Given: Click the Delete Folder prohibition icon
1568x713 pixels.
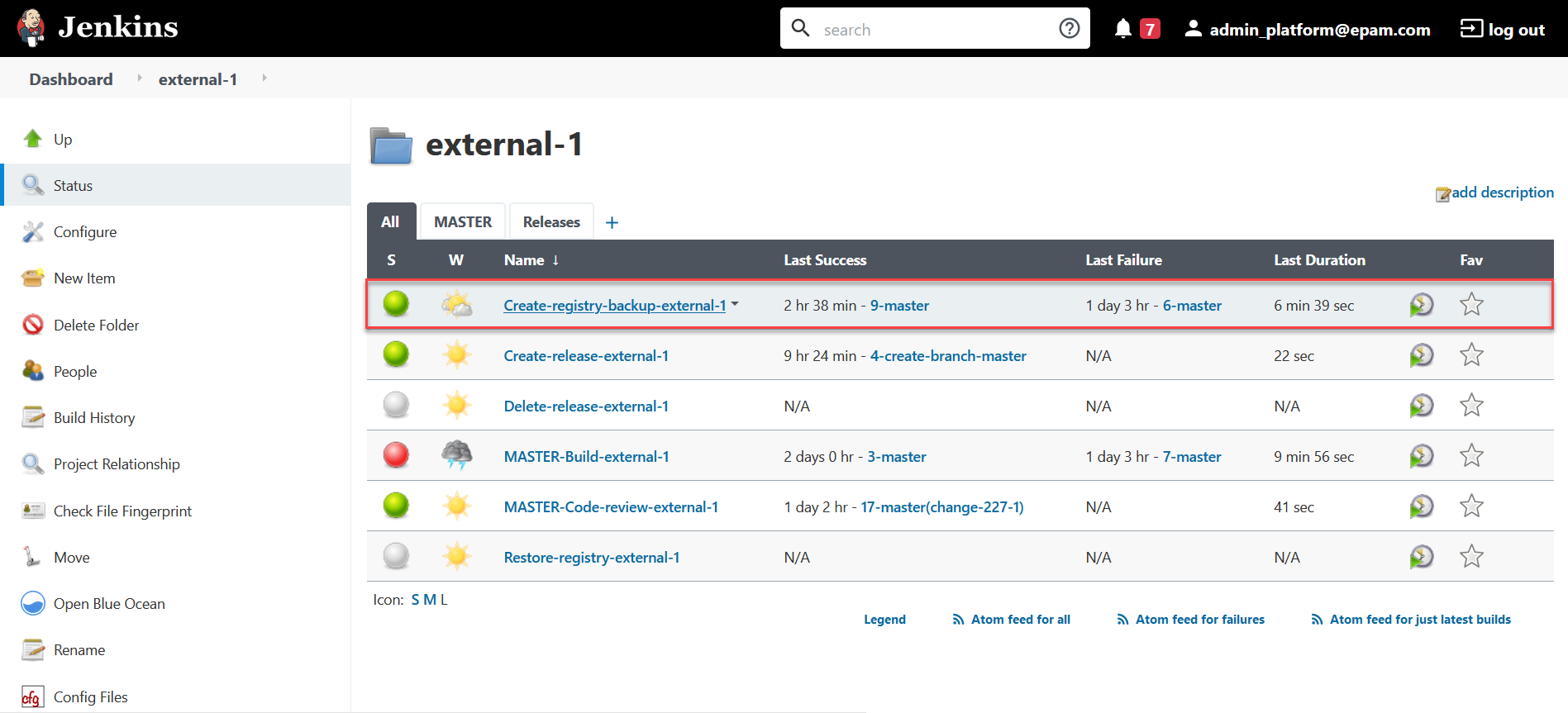Looking at the screenshot, I should [33, 325].
